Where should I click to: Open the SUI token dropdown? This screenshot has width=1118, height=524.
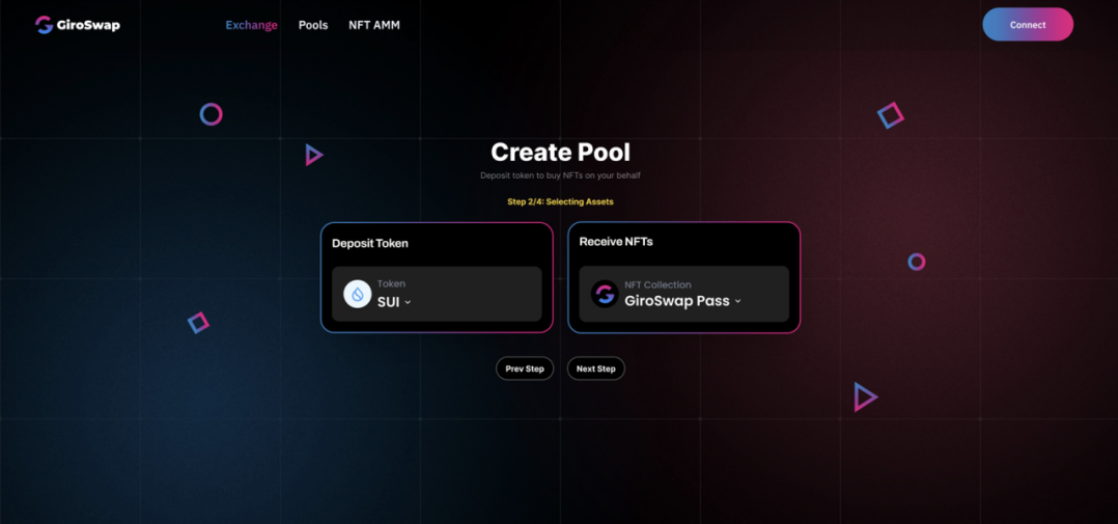(x=394, y=302)
